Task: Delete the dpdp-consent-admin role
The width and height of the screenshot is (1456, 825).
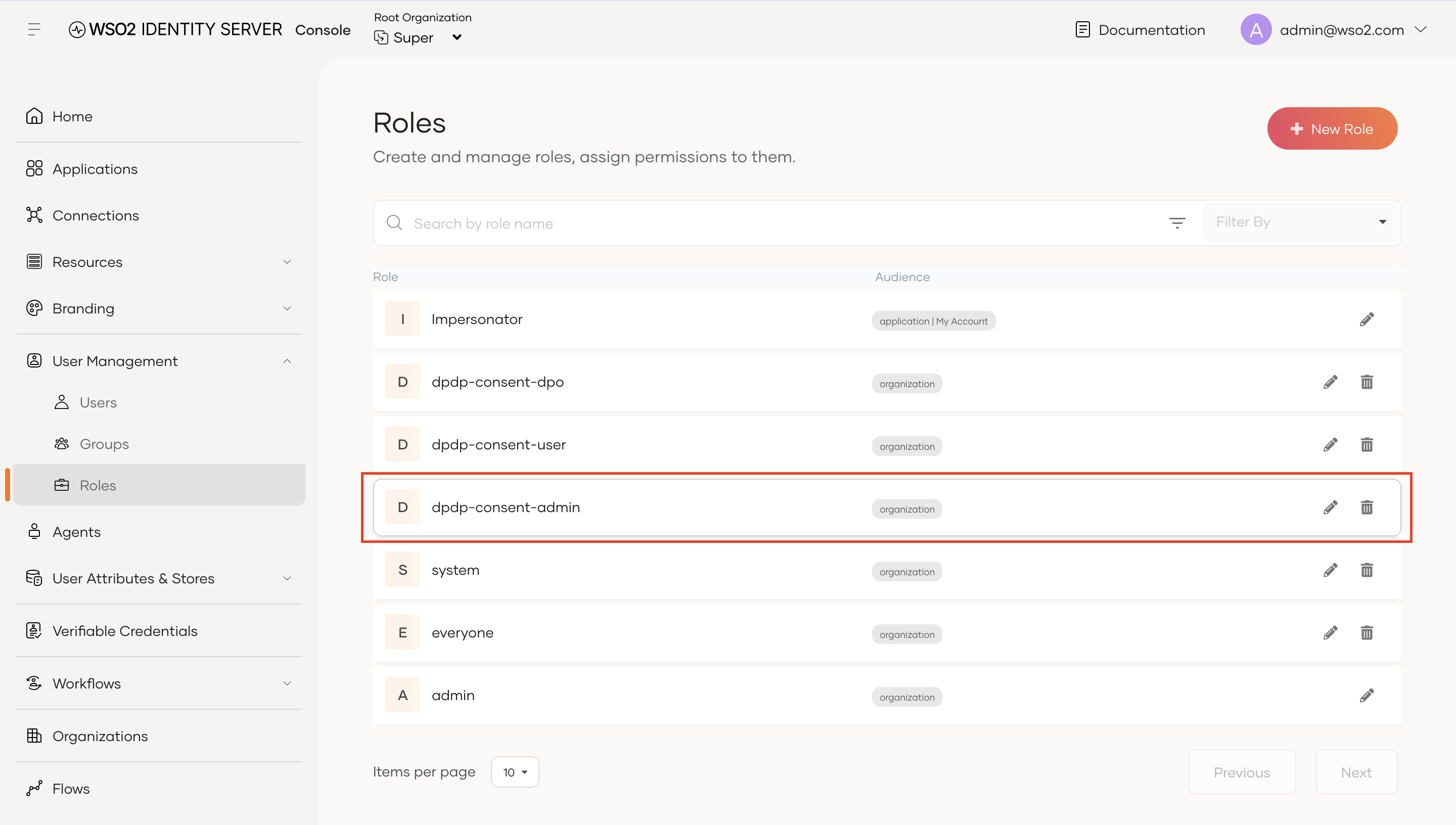Action: click(1367, 508)
